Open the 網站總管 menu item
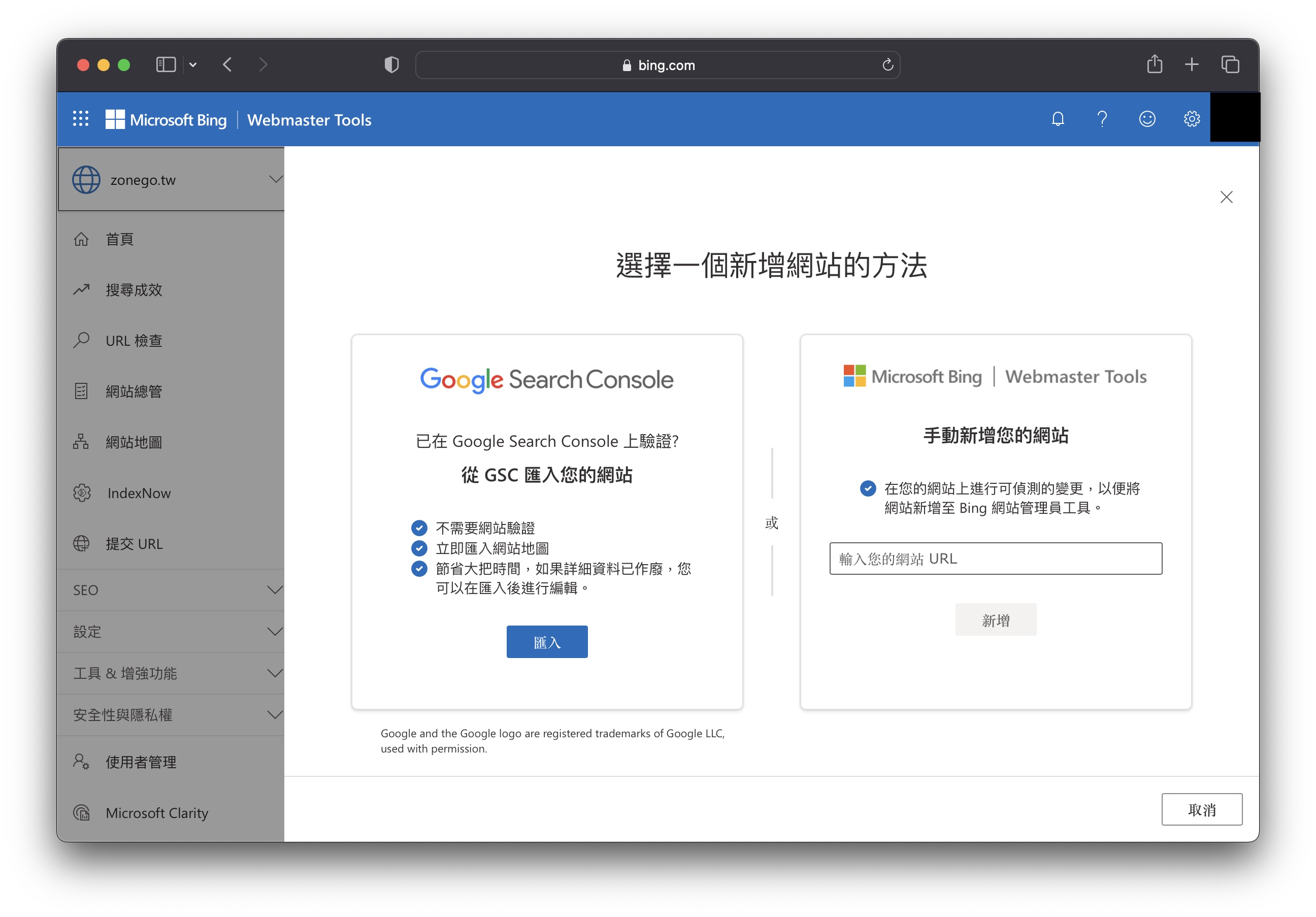The image size is (1316, 917). [171, 391]
